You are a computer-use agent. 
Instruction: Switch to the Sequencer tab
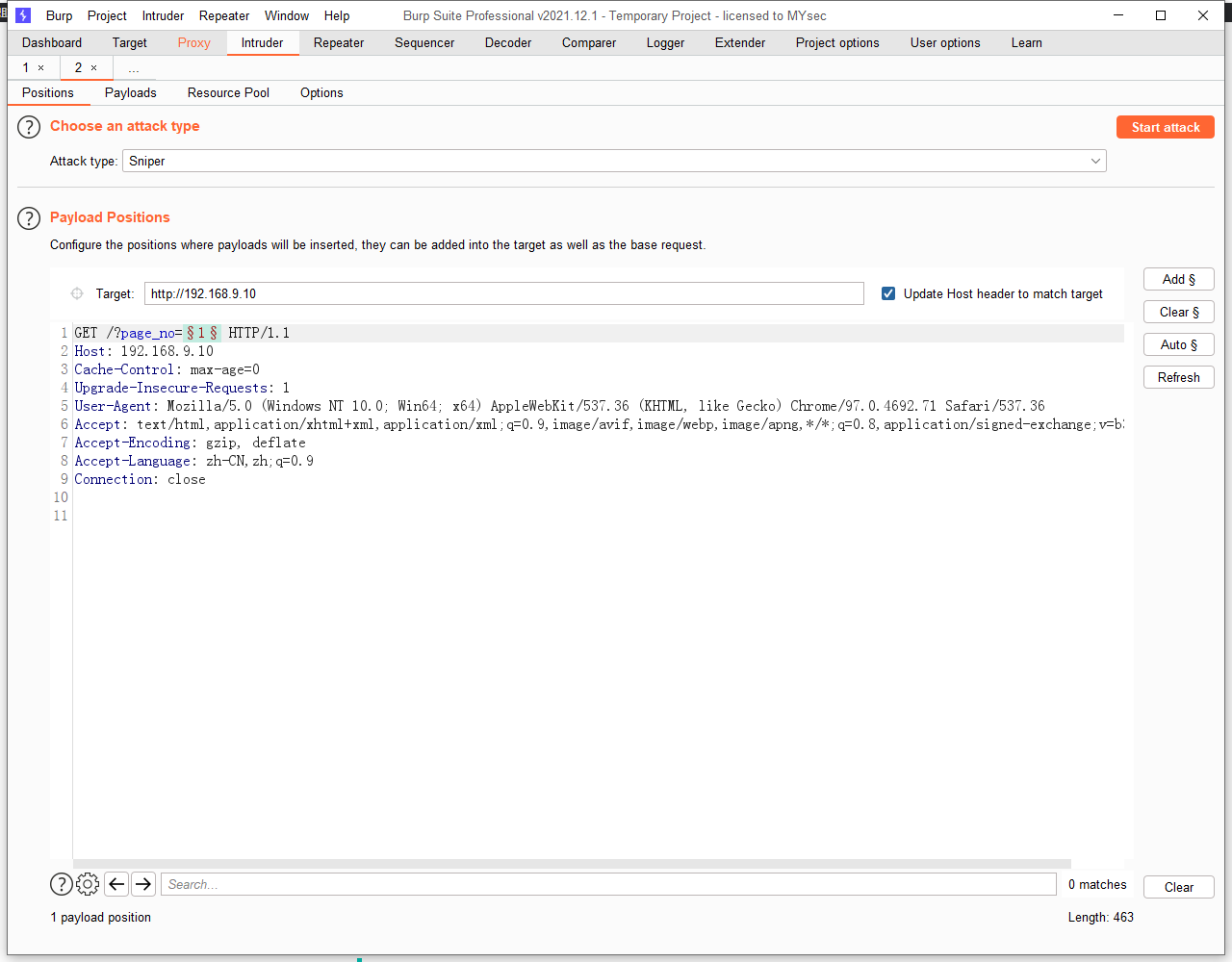[424, 42]
